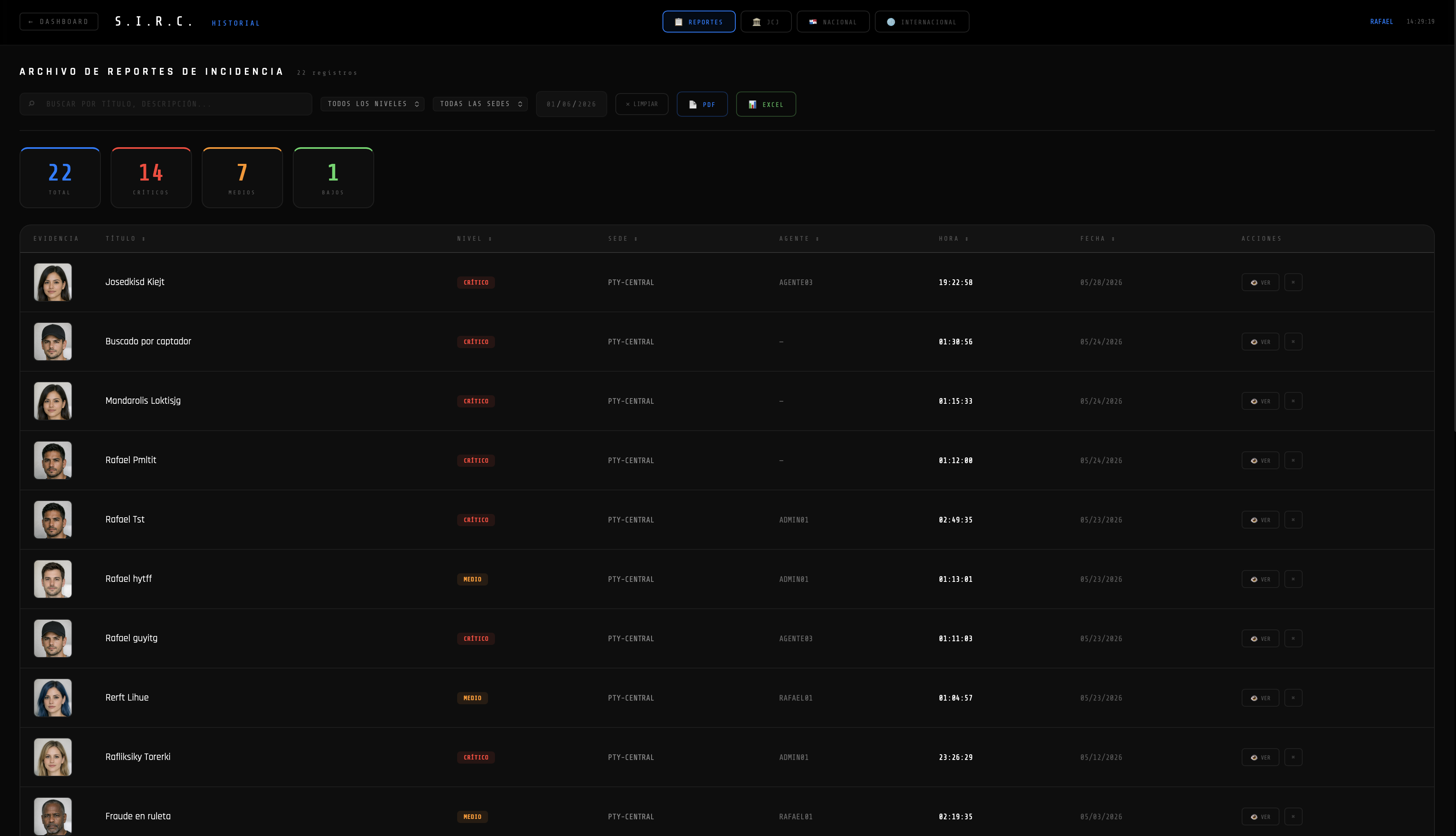The width and height of the screenshot is (1456, 836).
Task: Click agent RAFAEL01 in Rerft Lihue row
Action: [x=796, y=698]
